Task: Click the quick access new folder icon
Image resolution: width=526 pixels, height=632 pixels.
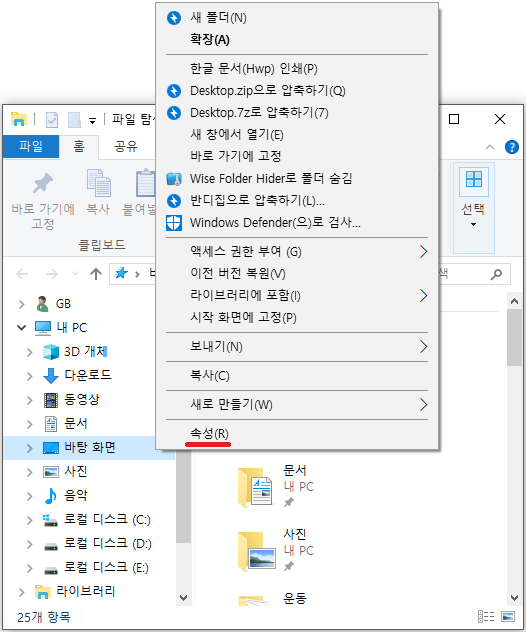Action: (74, 120)
